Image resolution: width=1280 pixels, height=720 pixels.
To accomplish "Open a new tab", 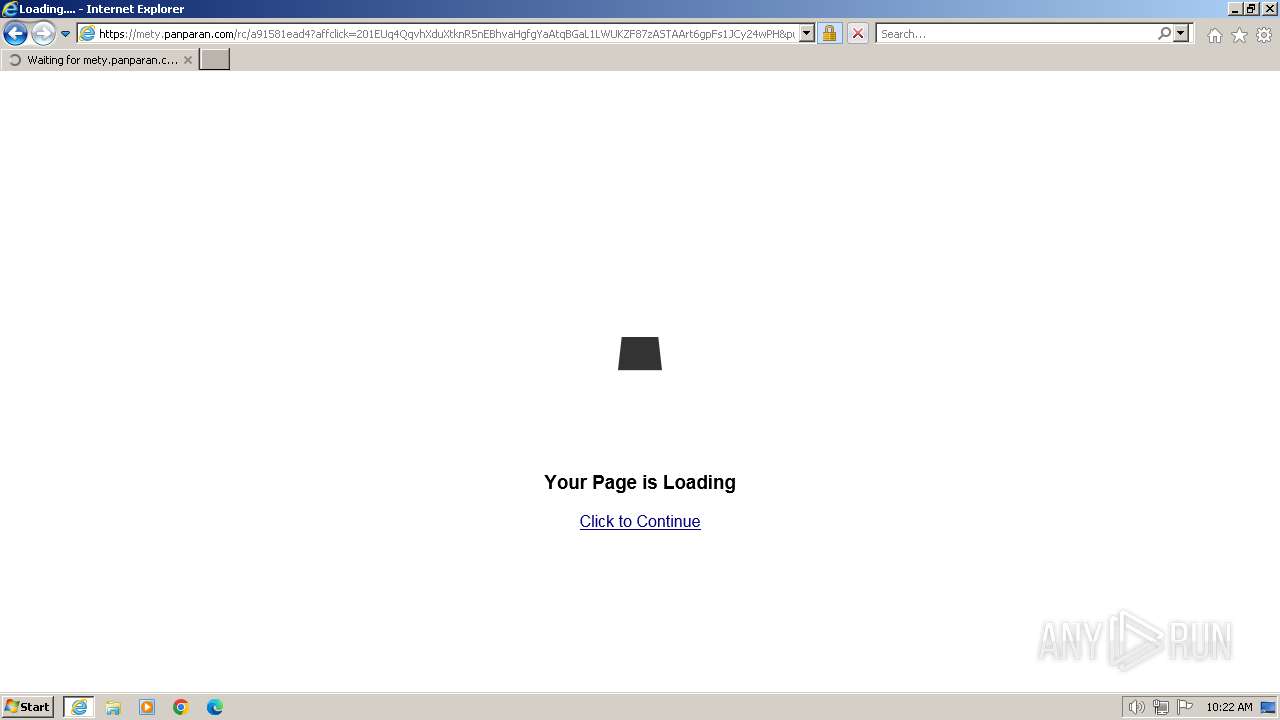I will [215, 60].
